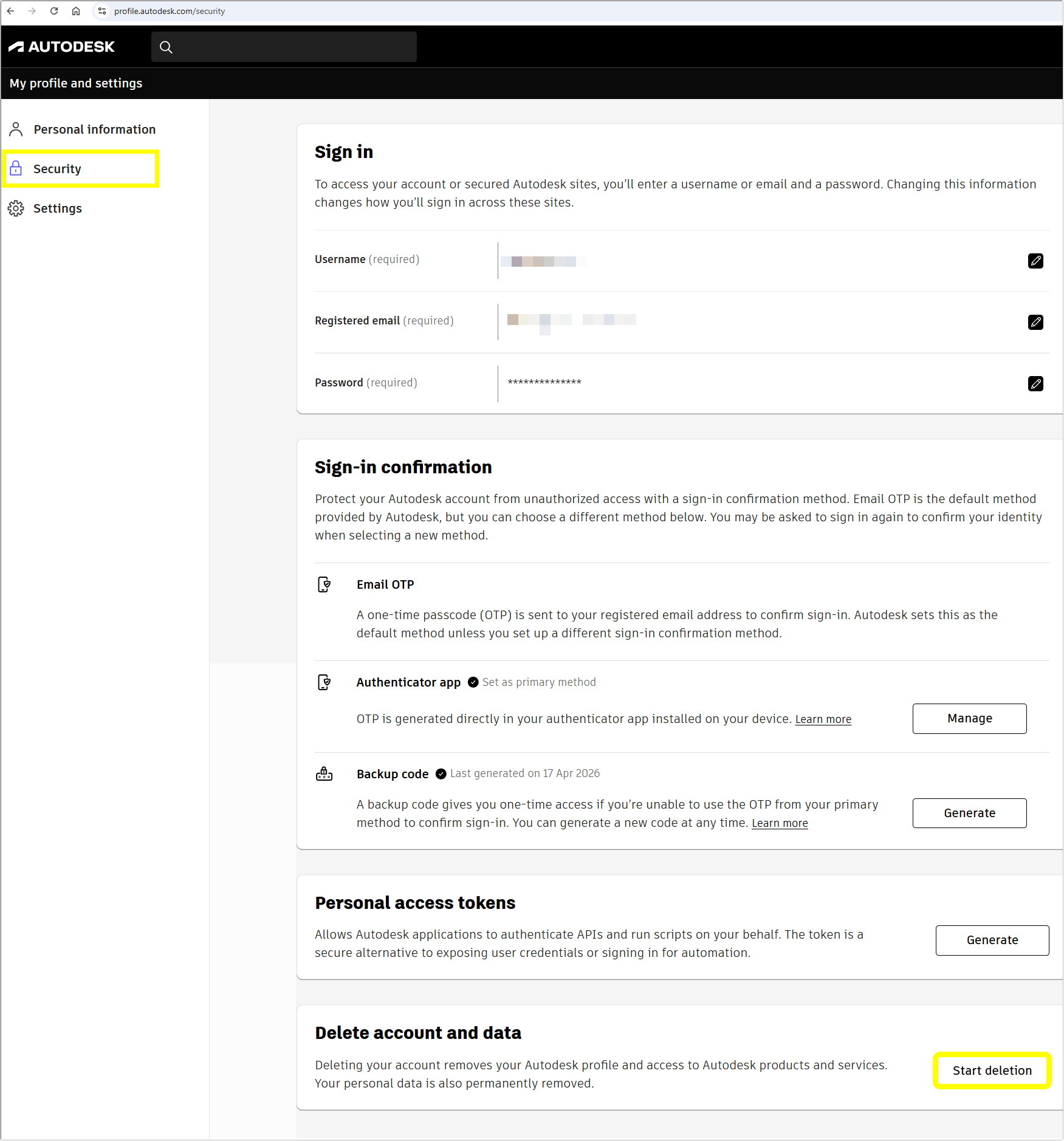Generate a new Backup code
The image size is (1064, 1141).
[969, 813]
